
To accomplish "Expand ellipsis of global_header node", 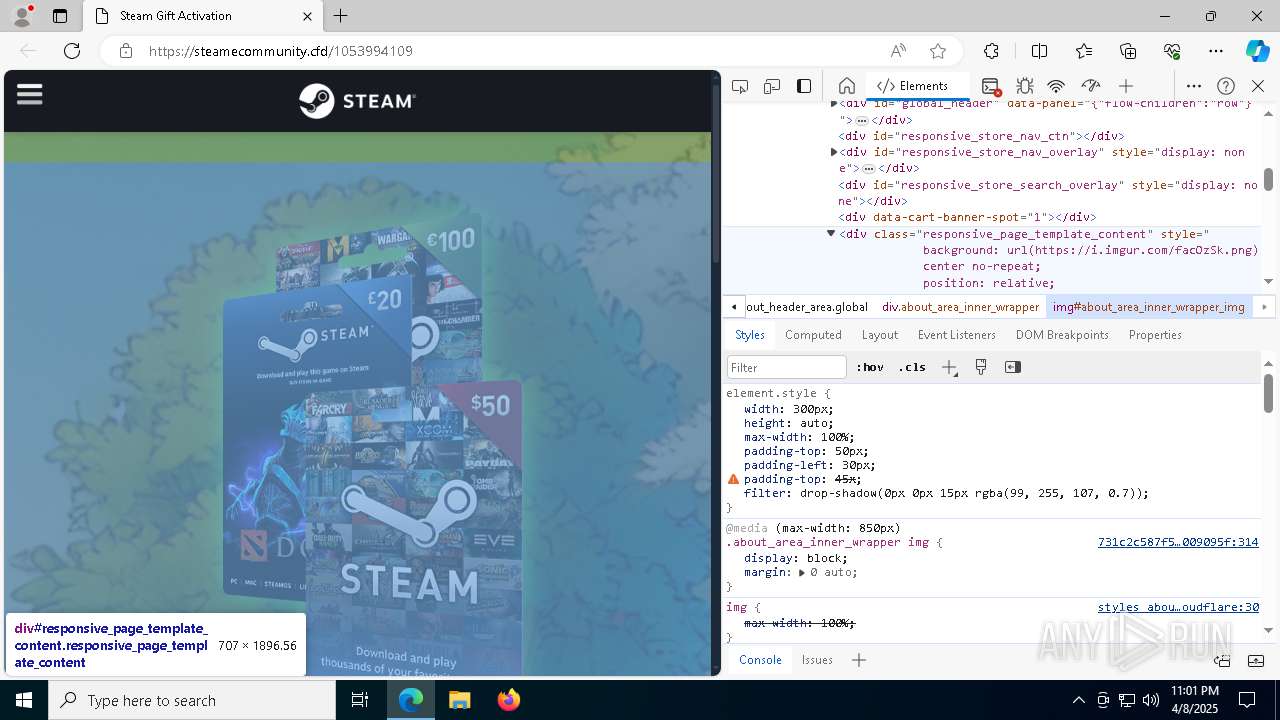I will [x=862, y=120].
